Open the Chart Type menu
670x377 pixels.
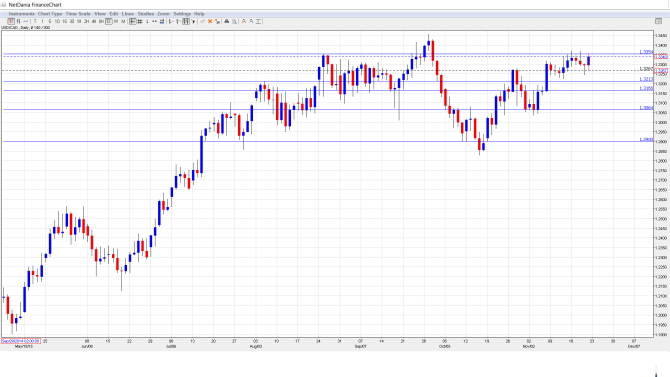[x=50, y=14]
